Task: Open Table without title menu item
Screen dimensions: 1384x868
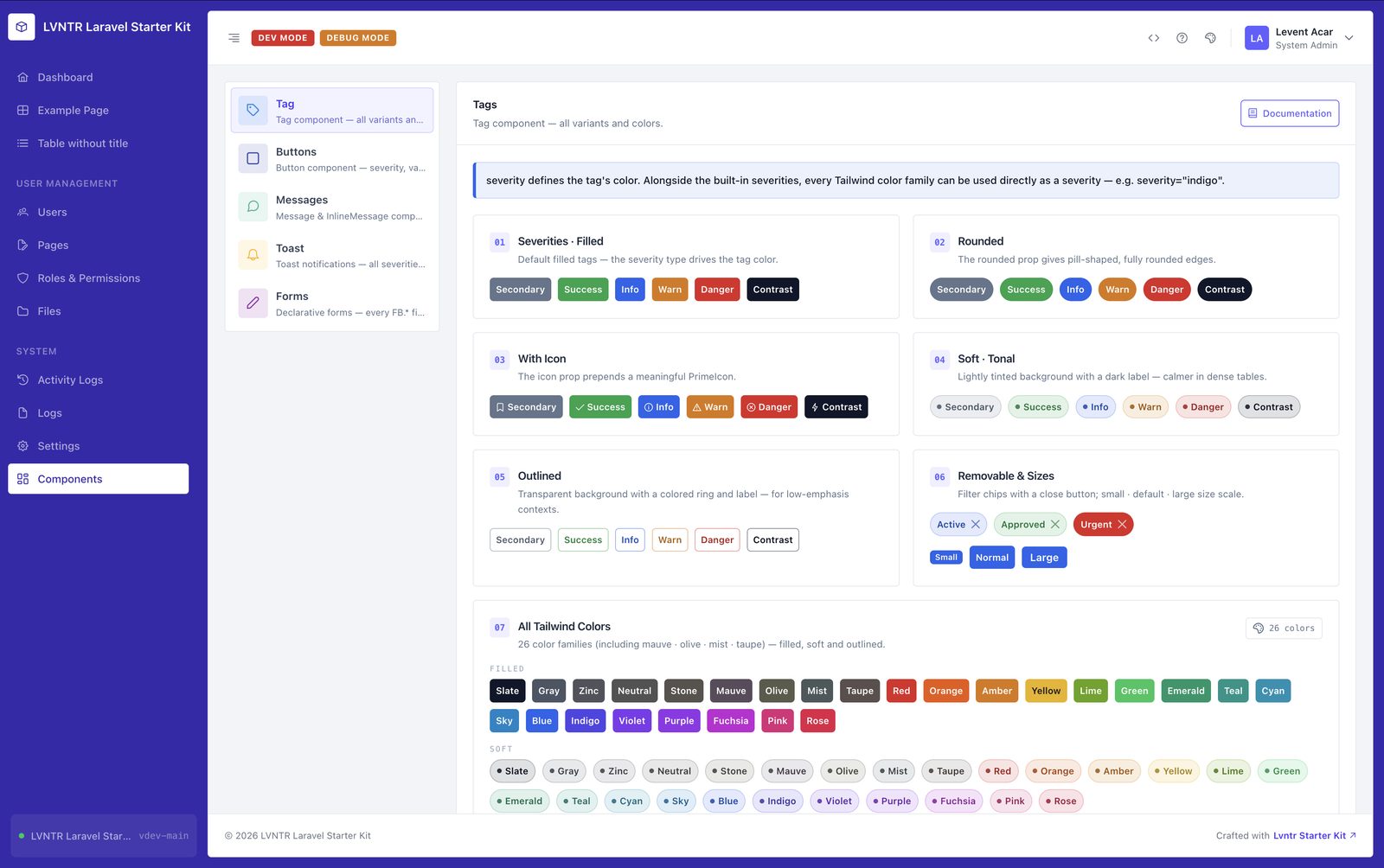Action: coord(99,144)
